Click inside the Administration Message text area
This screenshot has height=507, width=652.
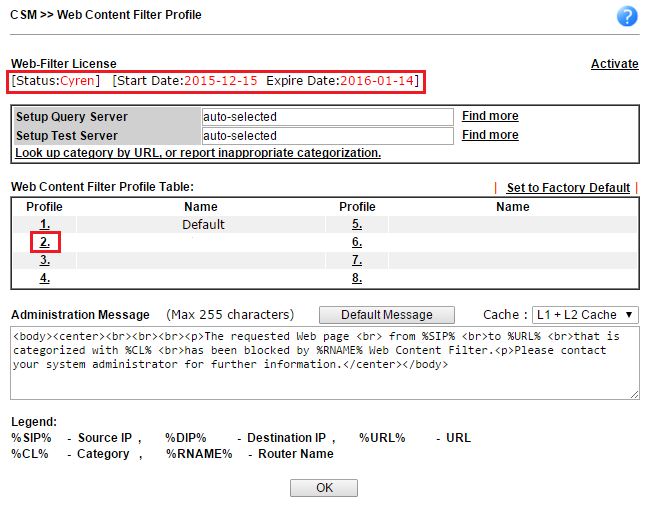coord(325,363)
